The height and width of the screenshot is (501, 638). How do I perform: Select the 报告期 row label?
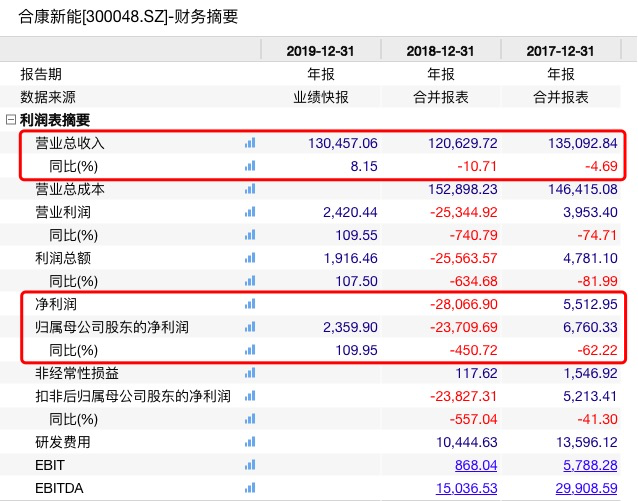pyautogui.click(x=41, y=74)
